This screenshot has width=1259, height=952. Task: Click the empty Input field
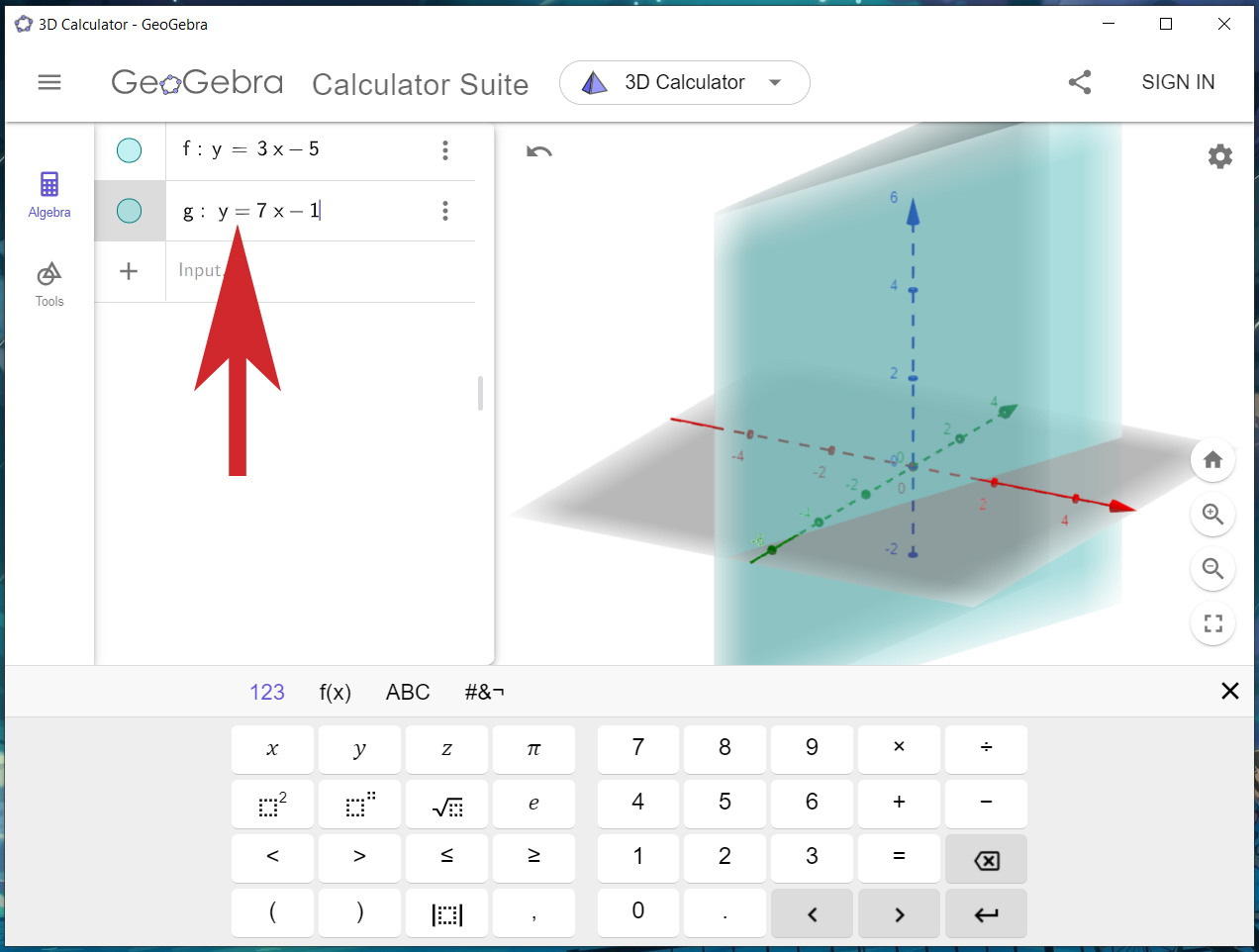(x=321, y=271)
